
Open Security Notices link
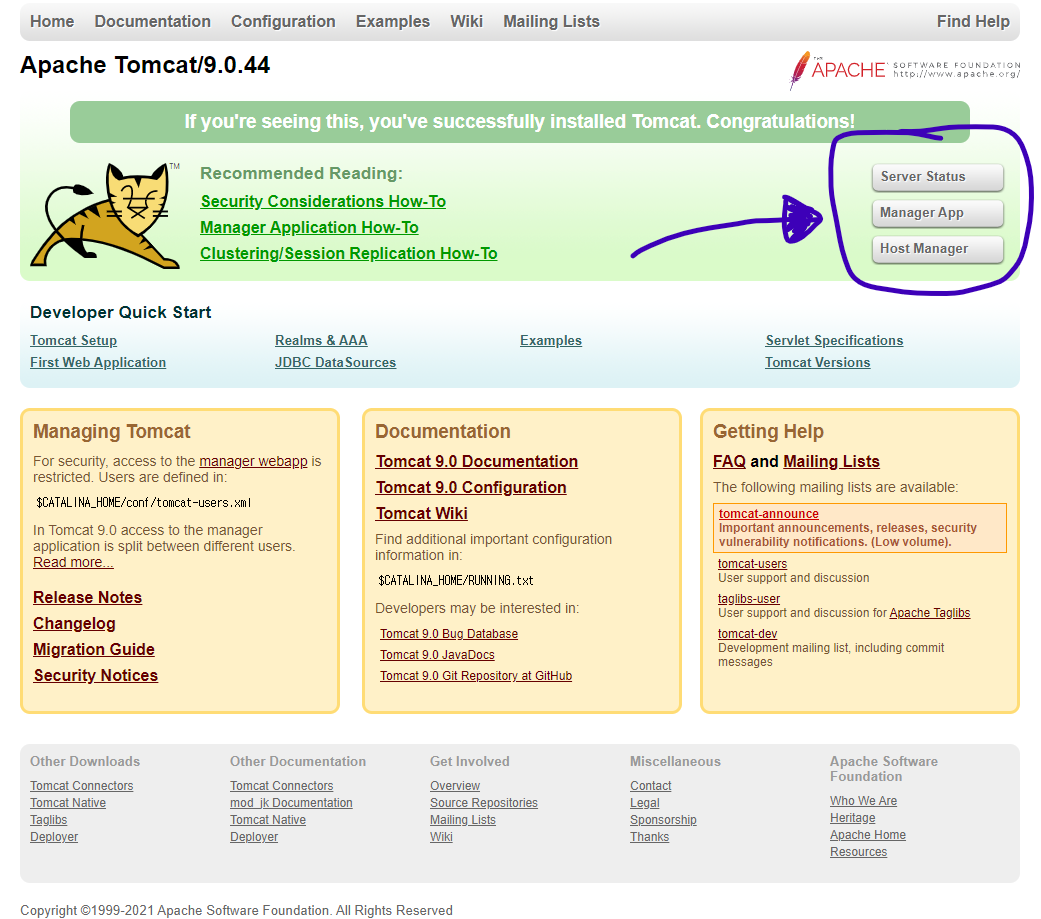[96, 675]
